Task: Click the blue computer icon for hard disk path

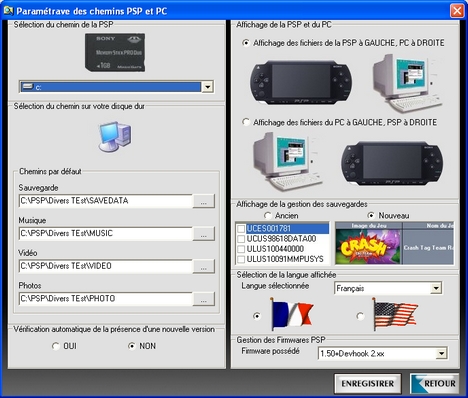Action: (115, 137)
